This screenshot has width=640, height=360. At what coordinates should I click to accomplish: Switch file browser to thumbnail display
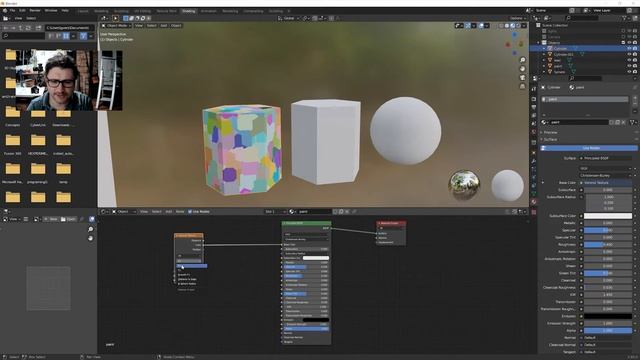[x=66, y=36]
